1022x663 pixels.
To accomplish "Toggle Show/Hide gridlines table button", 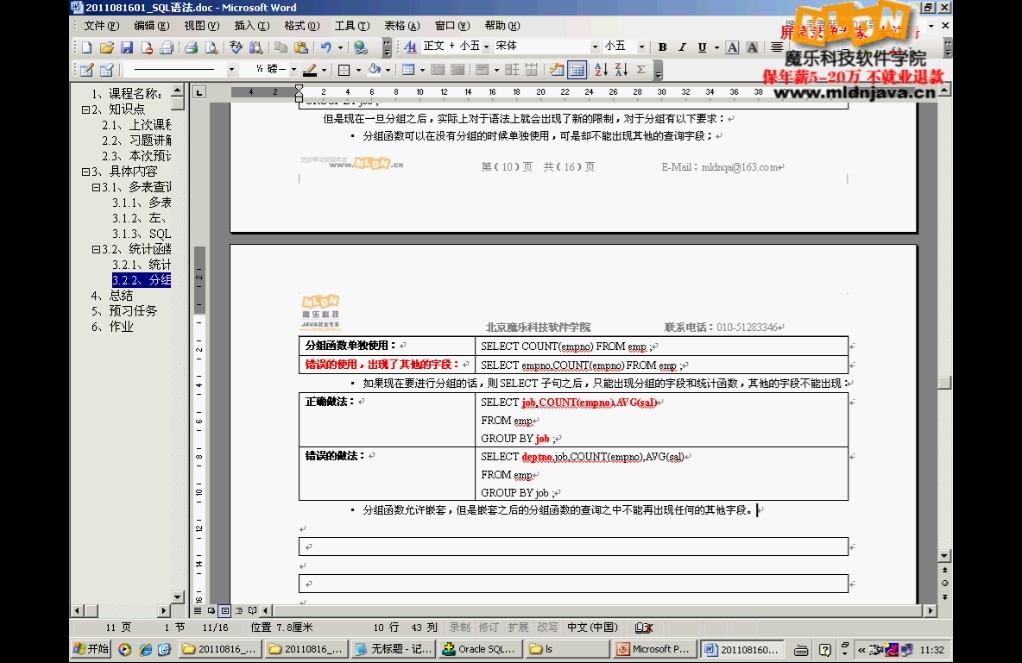I will [x=577, y=70].
